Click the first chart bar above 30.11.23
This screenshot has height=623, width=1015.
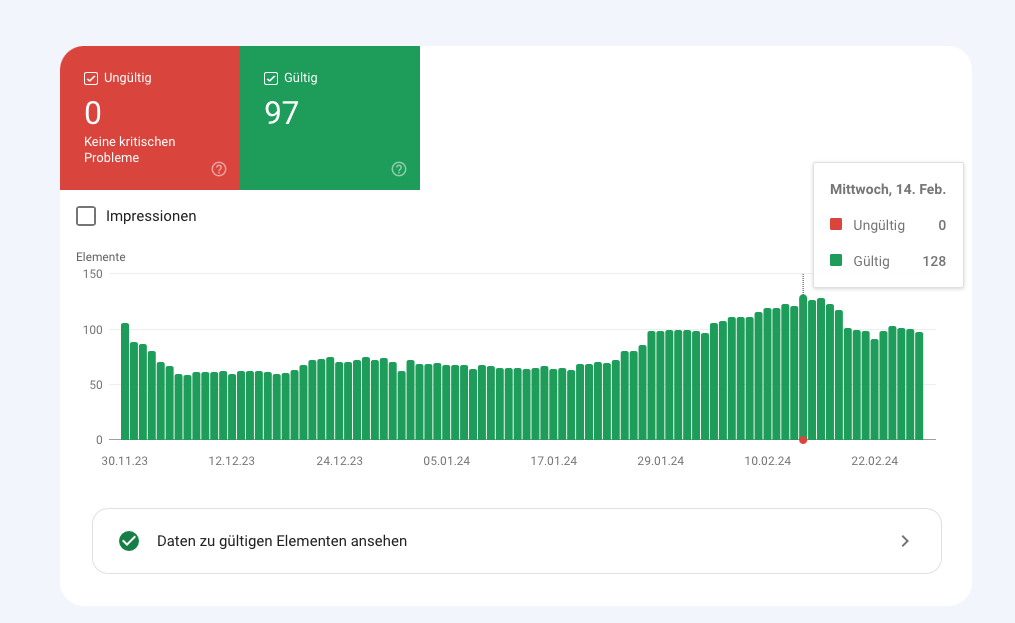tap(125, 382)
